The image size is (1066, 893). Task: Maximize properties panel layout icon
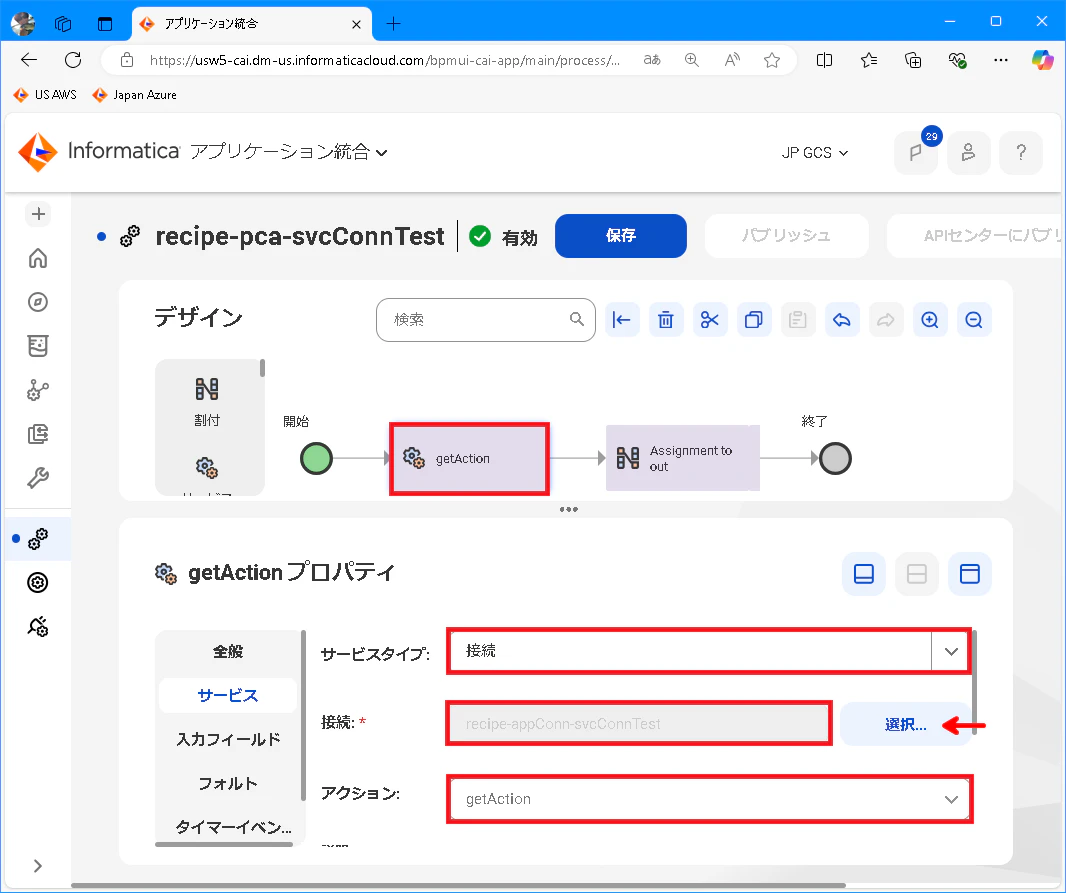[x=969, y=574]
